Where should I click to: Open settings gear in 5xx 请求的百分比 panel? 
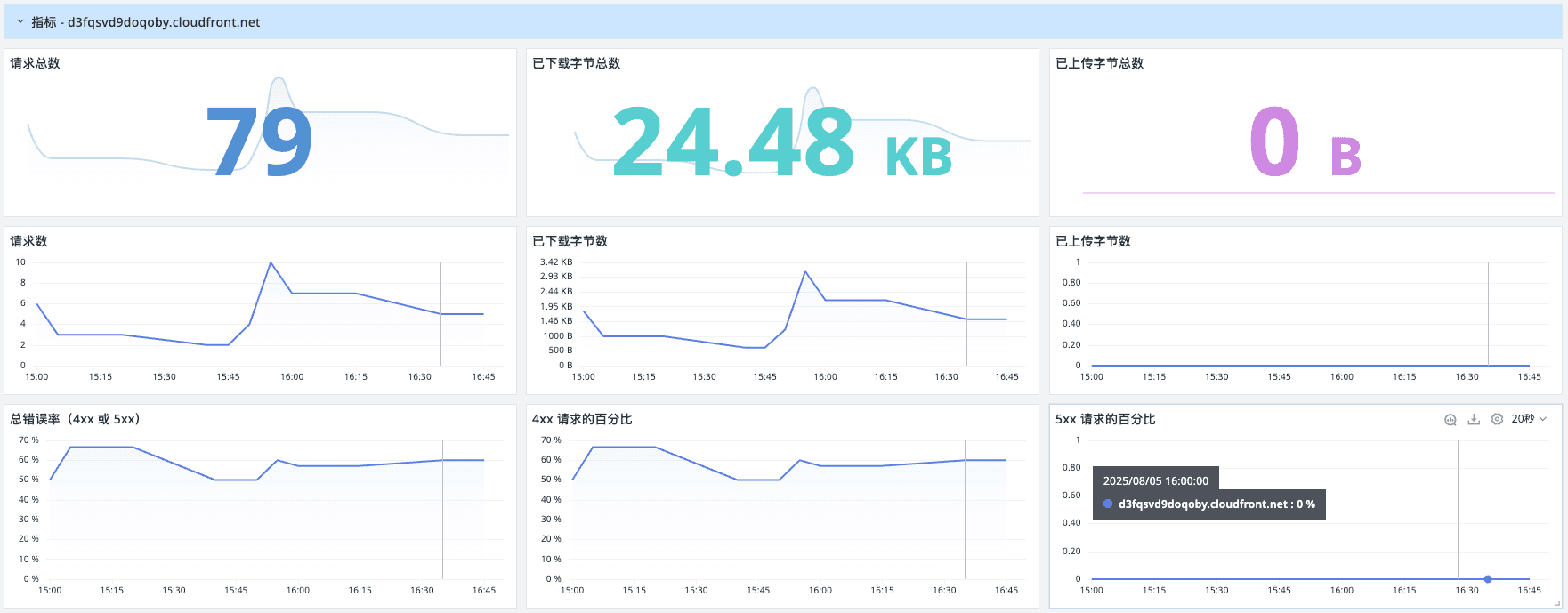pyautogui.click(x=1497, y=420)
